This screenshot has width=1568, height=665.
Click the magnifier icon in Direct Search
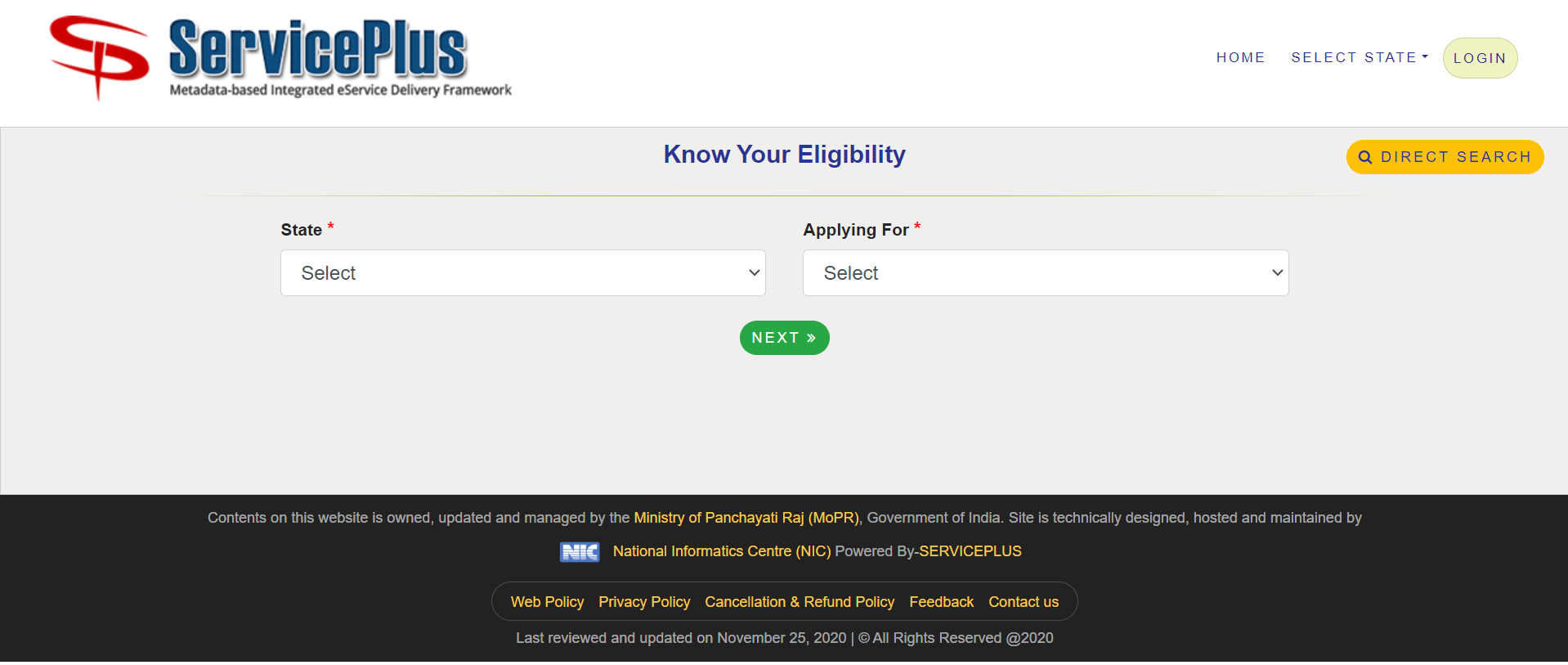1366,156
